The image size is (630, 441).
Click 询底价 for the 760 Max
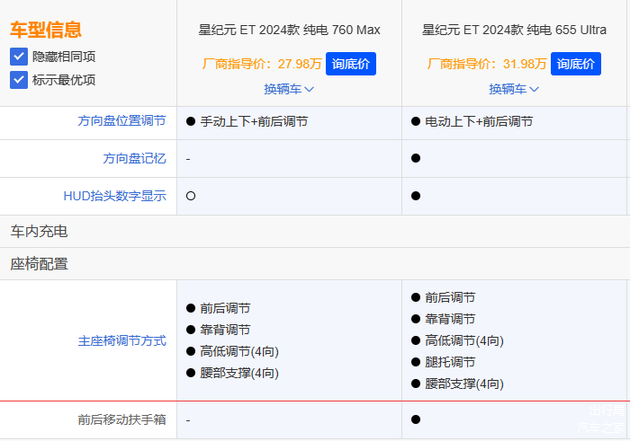point(351,64)
